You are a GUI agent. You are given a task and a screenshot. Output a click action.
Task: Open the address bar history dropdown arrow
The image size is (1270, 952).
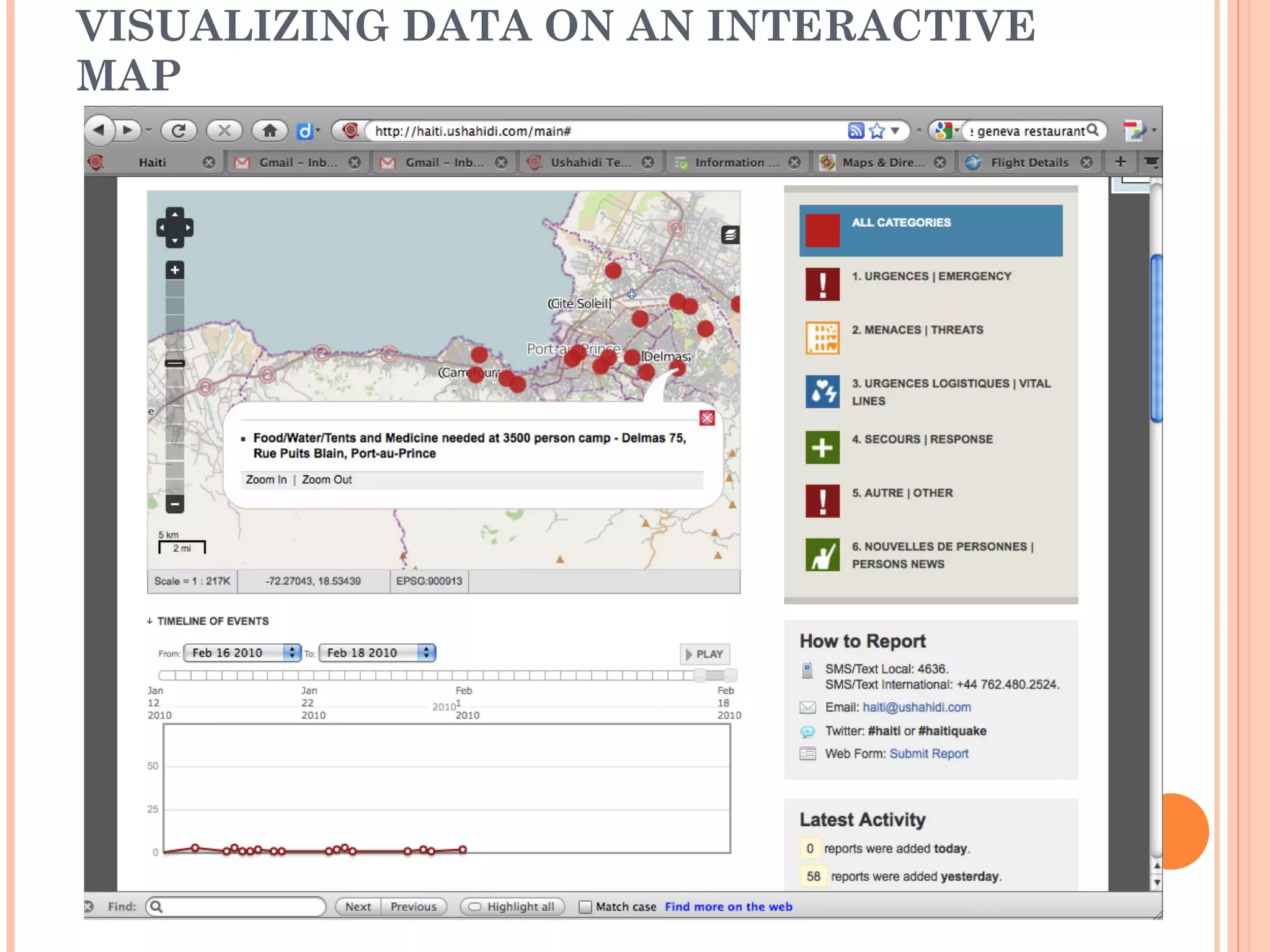[895, 131]
